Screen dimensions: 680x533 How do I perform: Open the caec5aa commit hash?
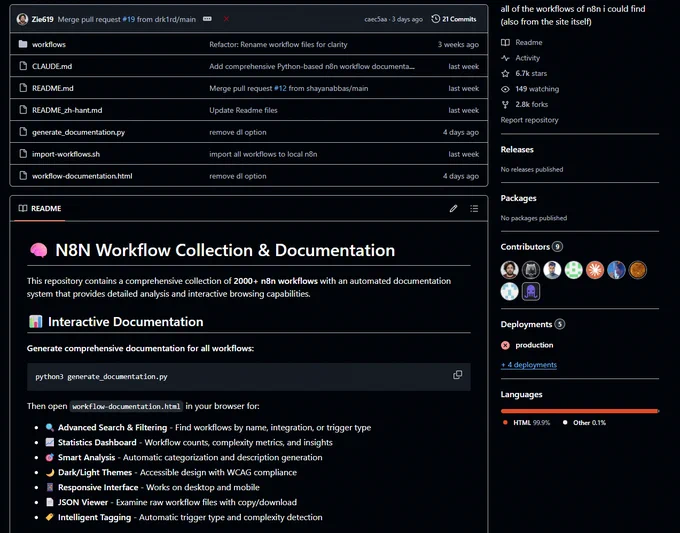375,19
